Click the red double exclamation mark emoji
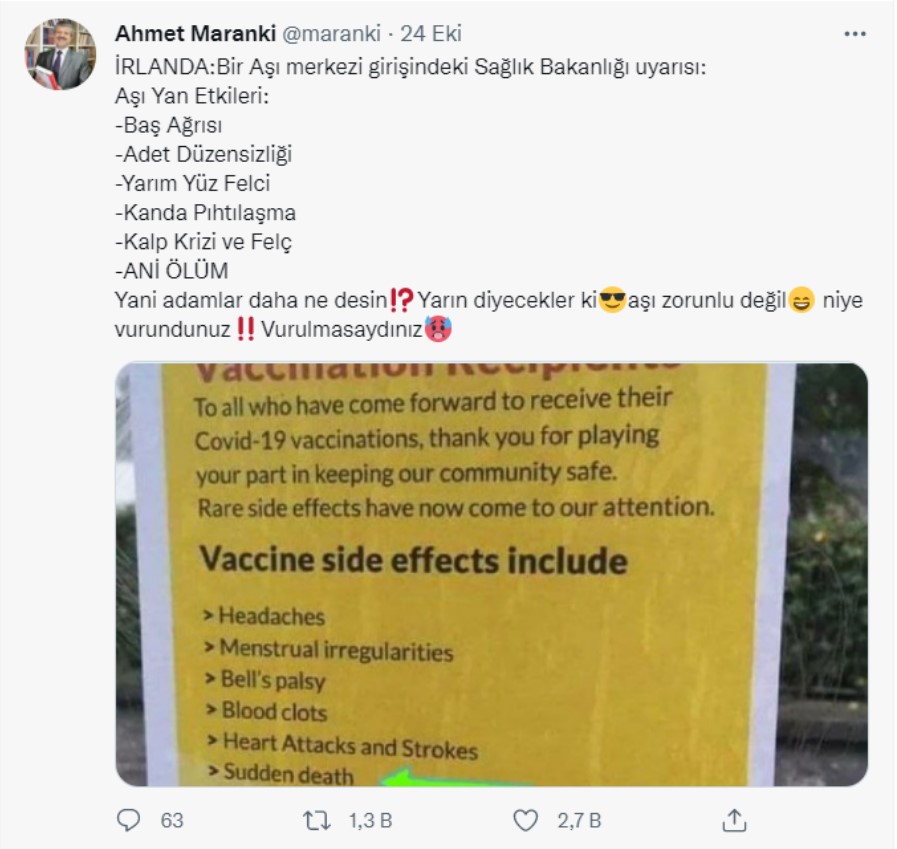 (x=247, y=328)
